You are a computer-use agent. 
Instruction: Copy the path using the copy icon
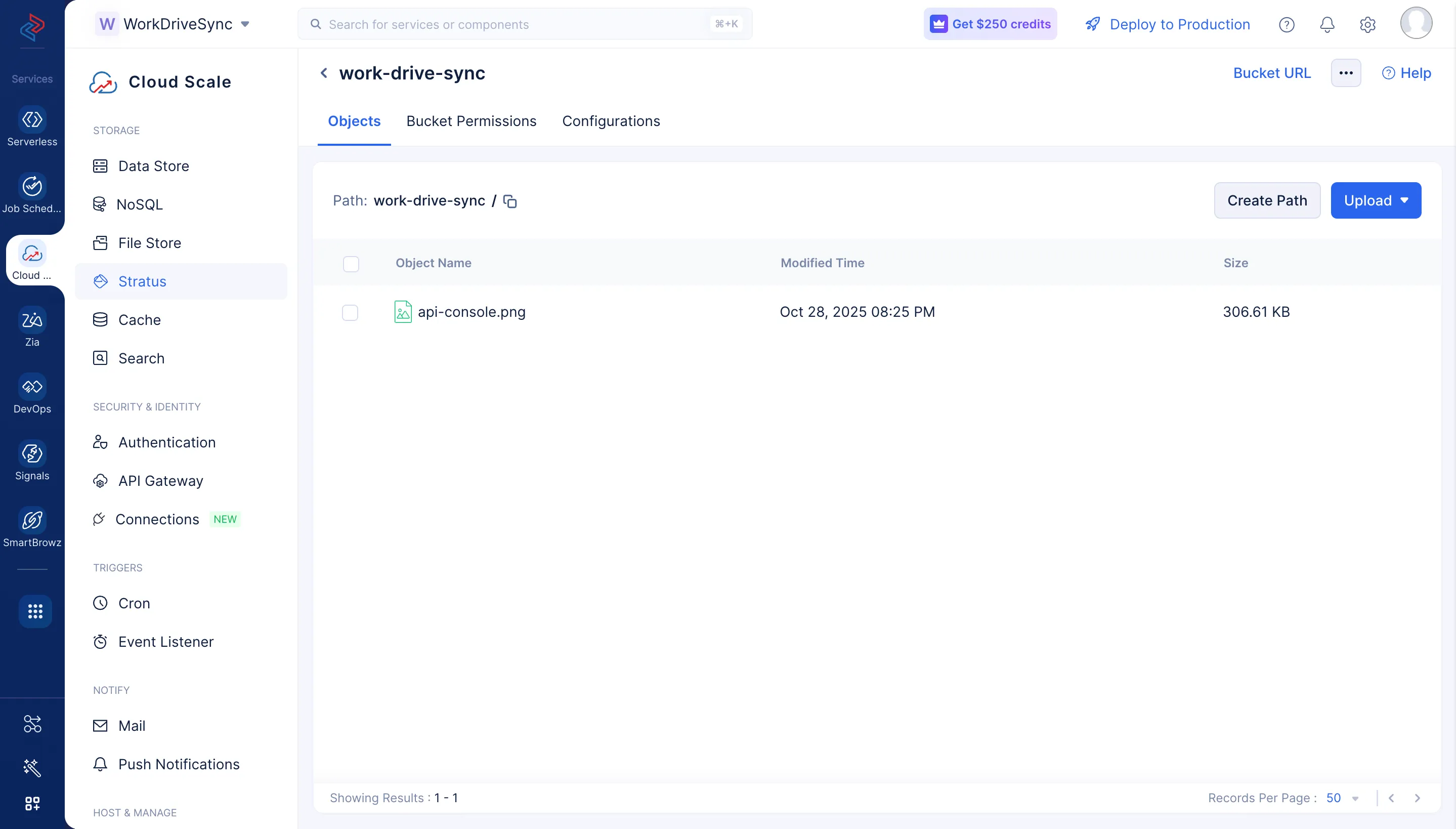[x=509, y=200]
